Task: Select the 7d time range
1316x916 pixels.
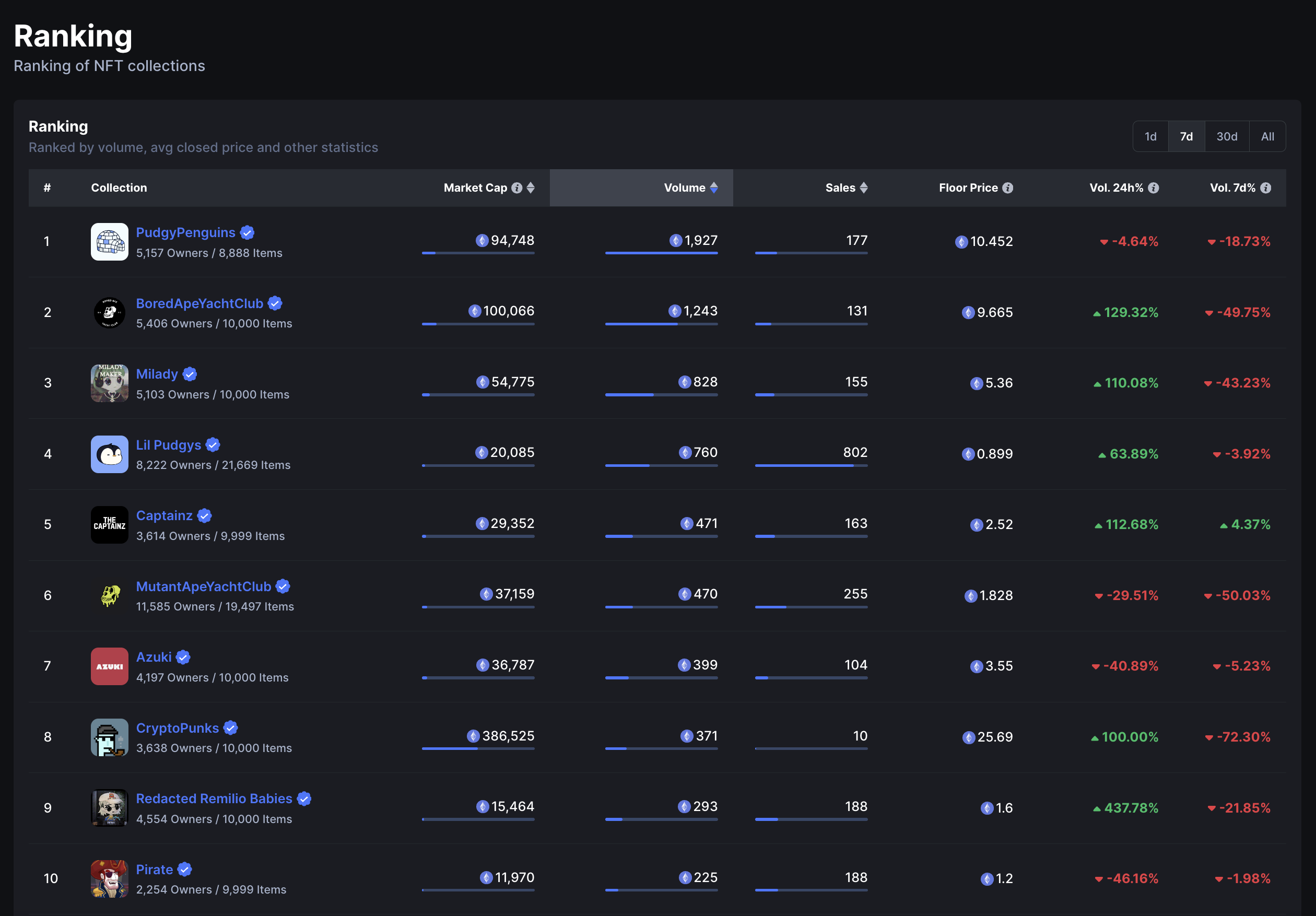Action: (1186, 136)
